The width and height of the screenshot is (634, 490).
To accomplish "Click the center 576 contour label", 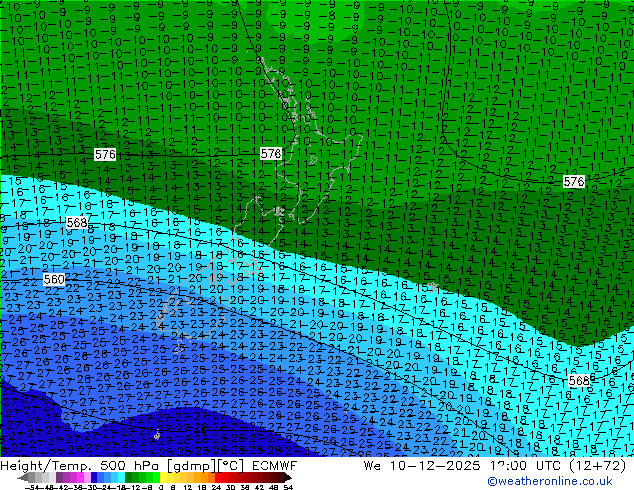I will 271,154.
